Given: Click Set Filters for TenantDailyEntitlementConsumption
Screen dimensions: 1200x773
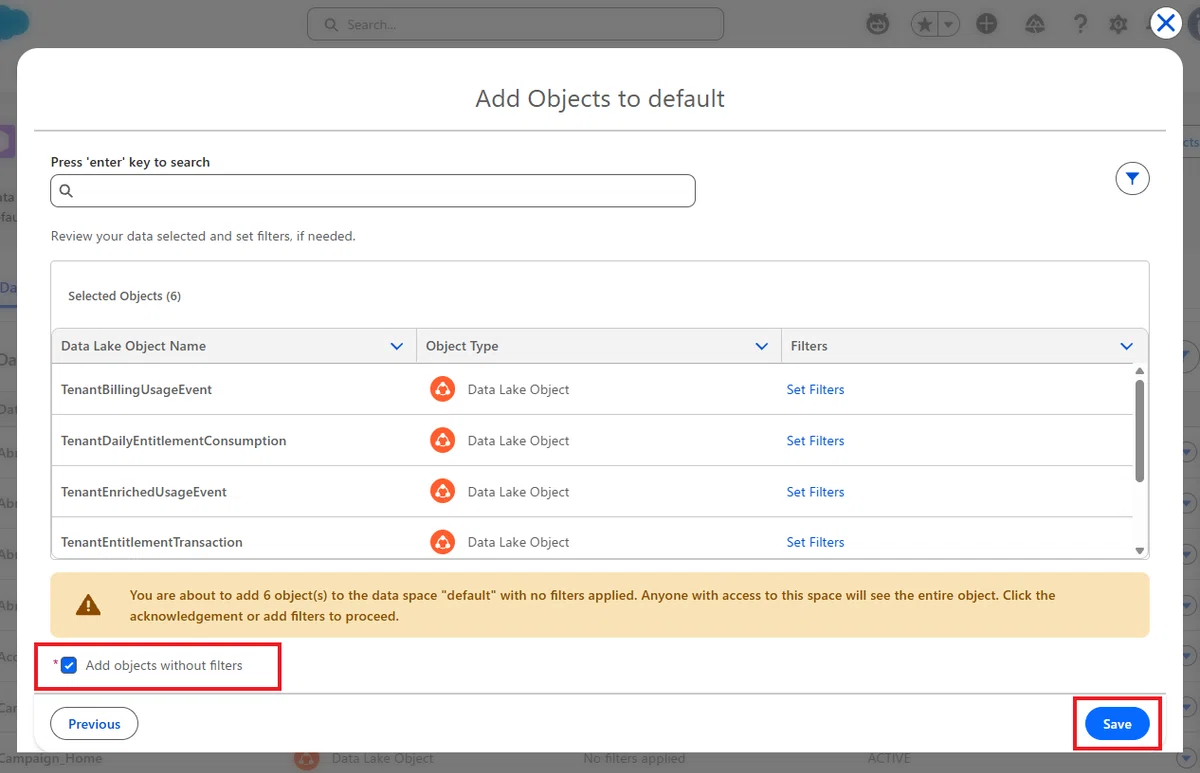Looking at the screenshot, I should [x=815, y=440].
